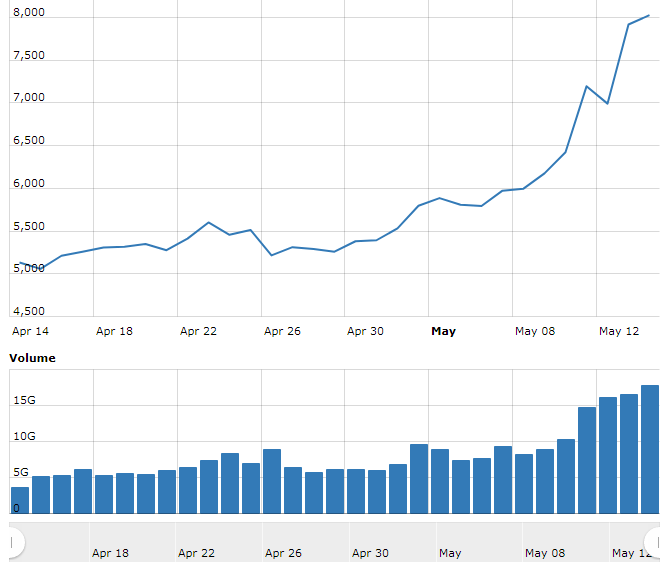Click the price line dip above Apr 26
Viewport: 662px width, 572px height.
272,255
